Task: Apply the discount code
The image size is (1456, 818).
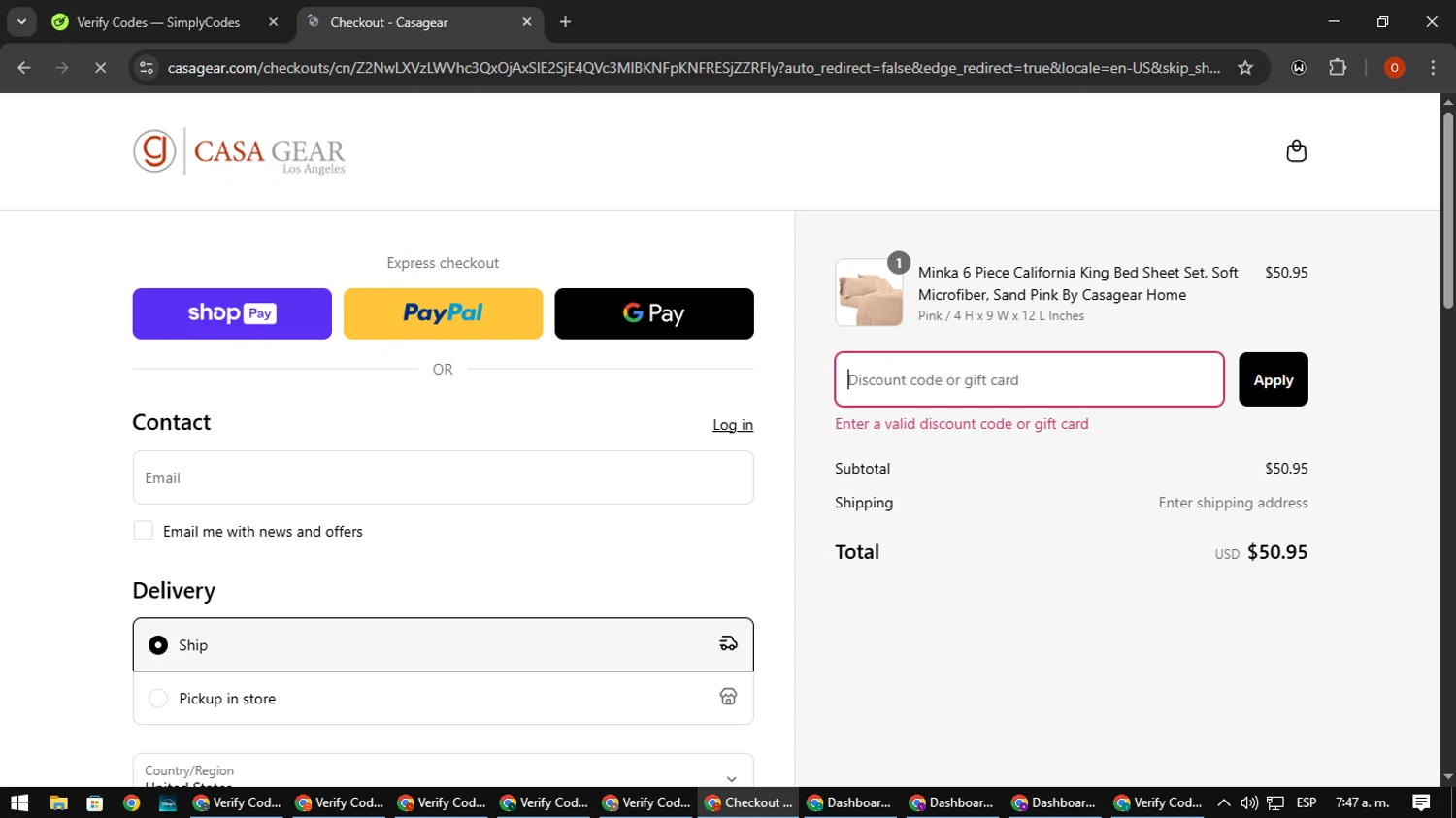Action: (x=1273, y=379)
